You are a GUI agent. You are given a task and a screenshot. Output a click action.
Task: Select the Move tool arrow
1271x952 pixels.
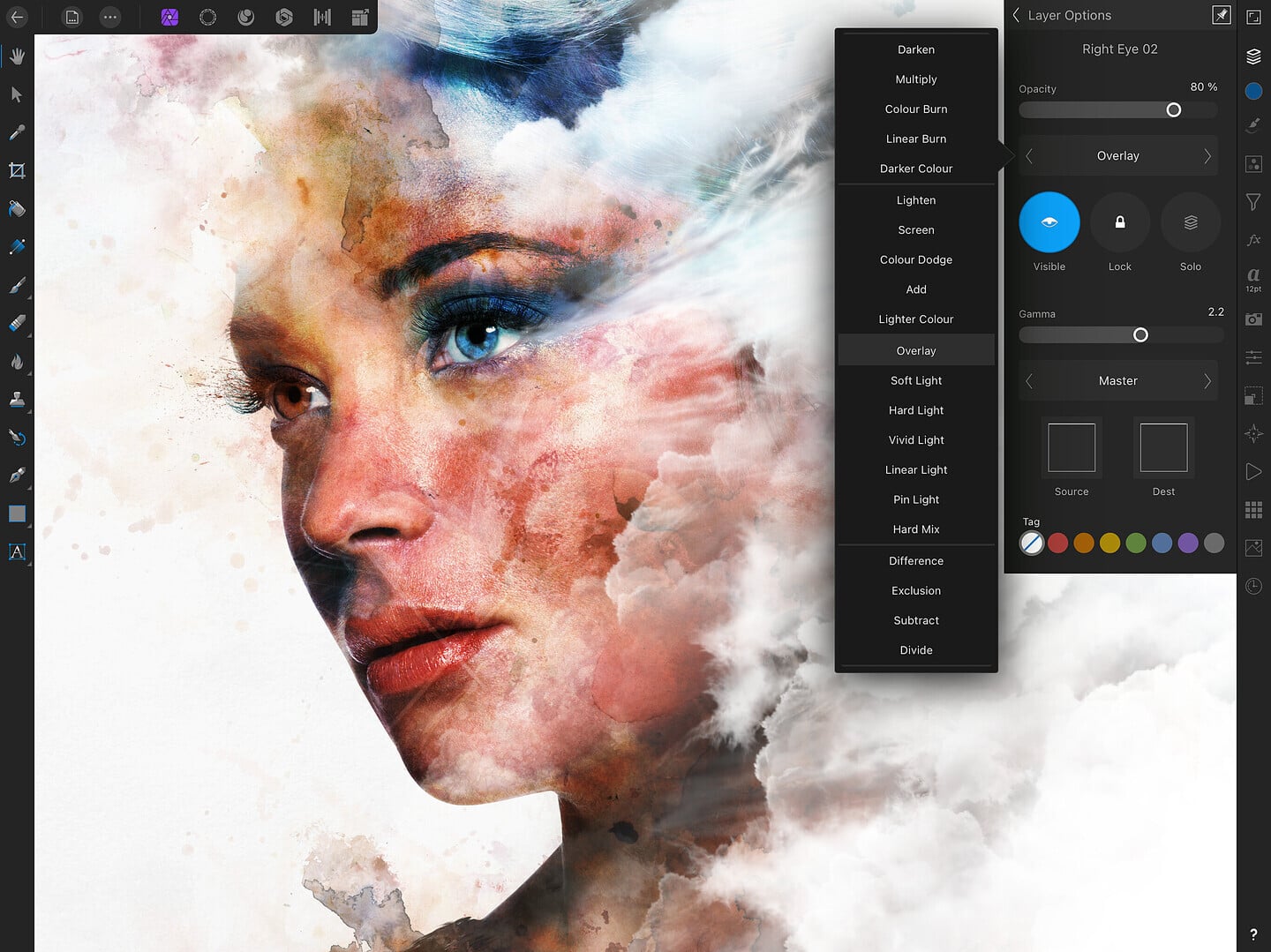pyautogui.click(x=17, y=94)
